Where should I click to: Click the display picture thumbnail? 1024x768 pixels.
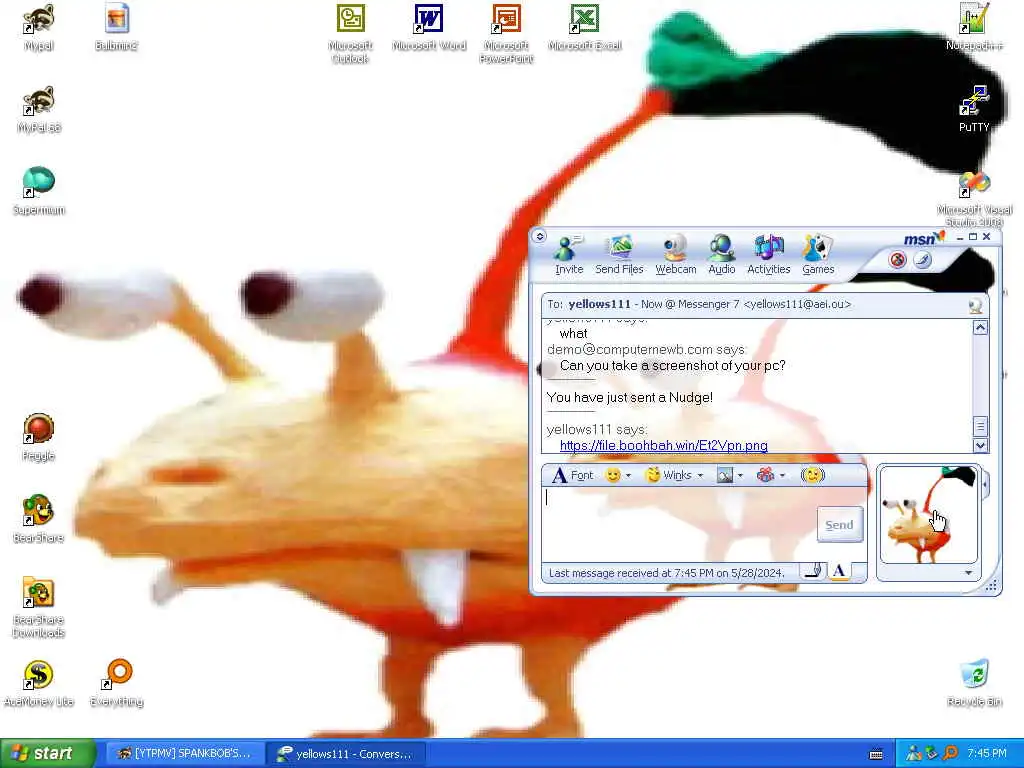point(928,515)
